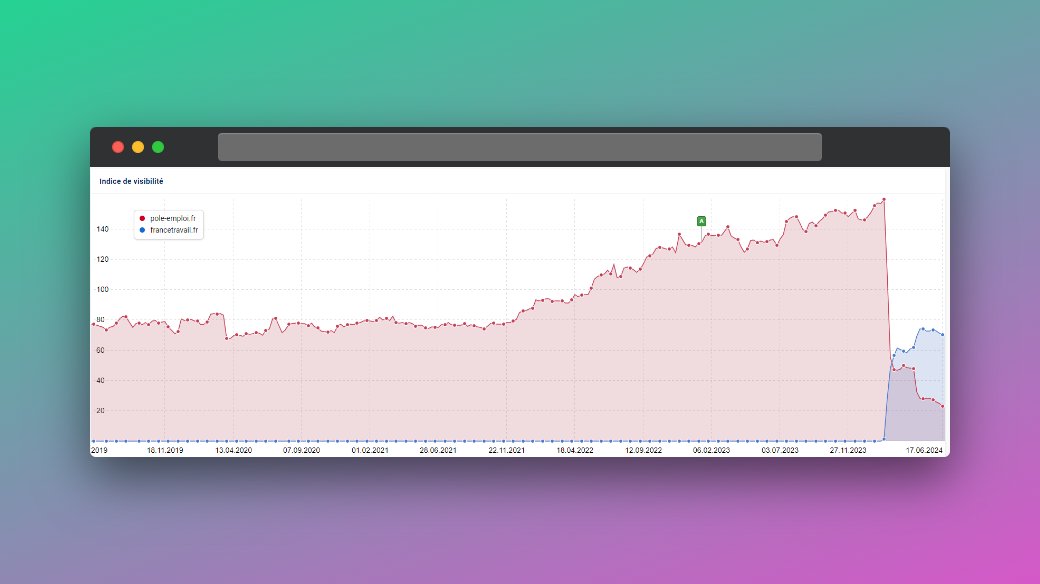Click the x-axis date label 17.06.2024
This screenshot has height=584, width=1040.
925,450
